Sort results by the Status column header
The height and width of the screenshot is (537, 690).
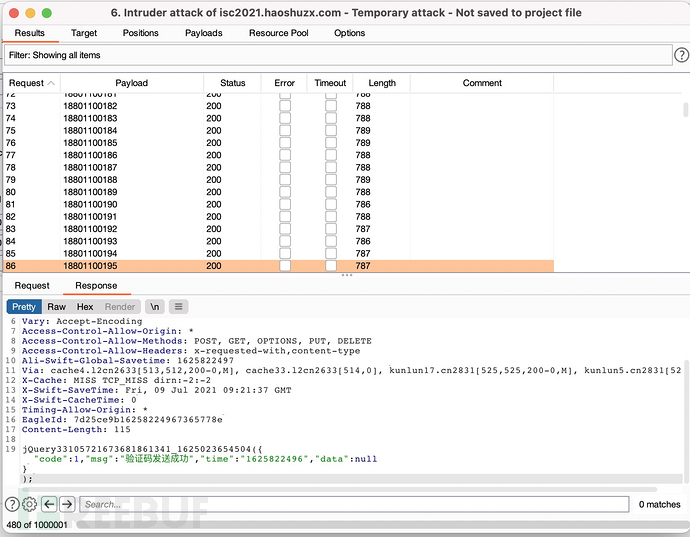(232, 83)
